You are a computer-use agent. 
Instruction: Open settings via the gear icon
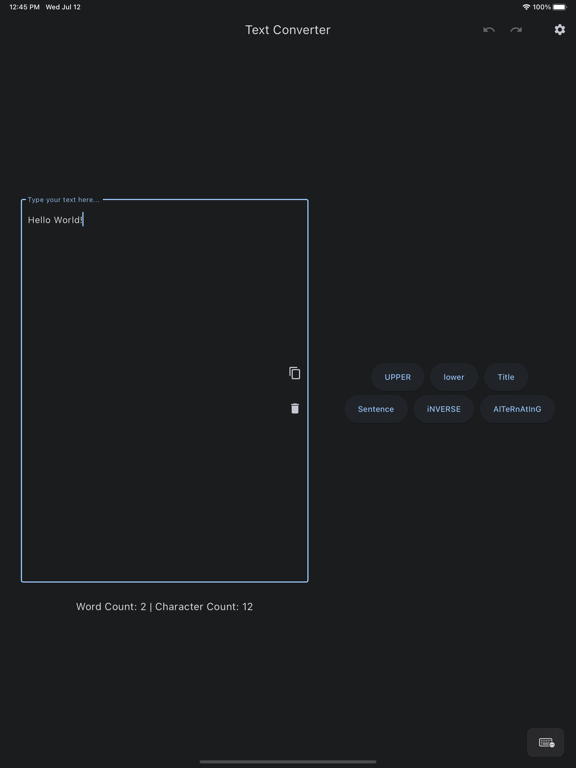tap(559, 30)
